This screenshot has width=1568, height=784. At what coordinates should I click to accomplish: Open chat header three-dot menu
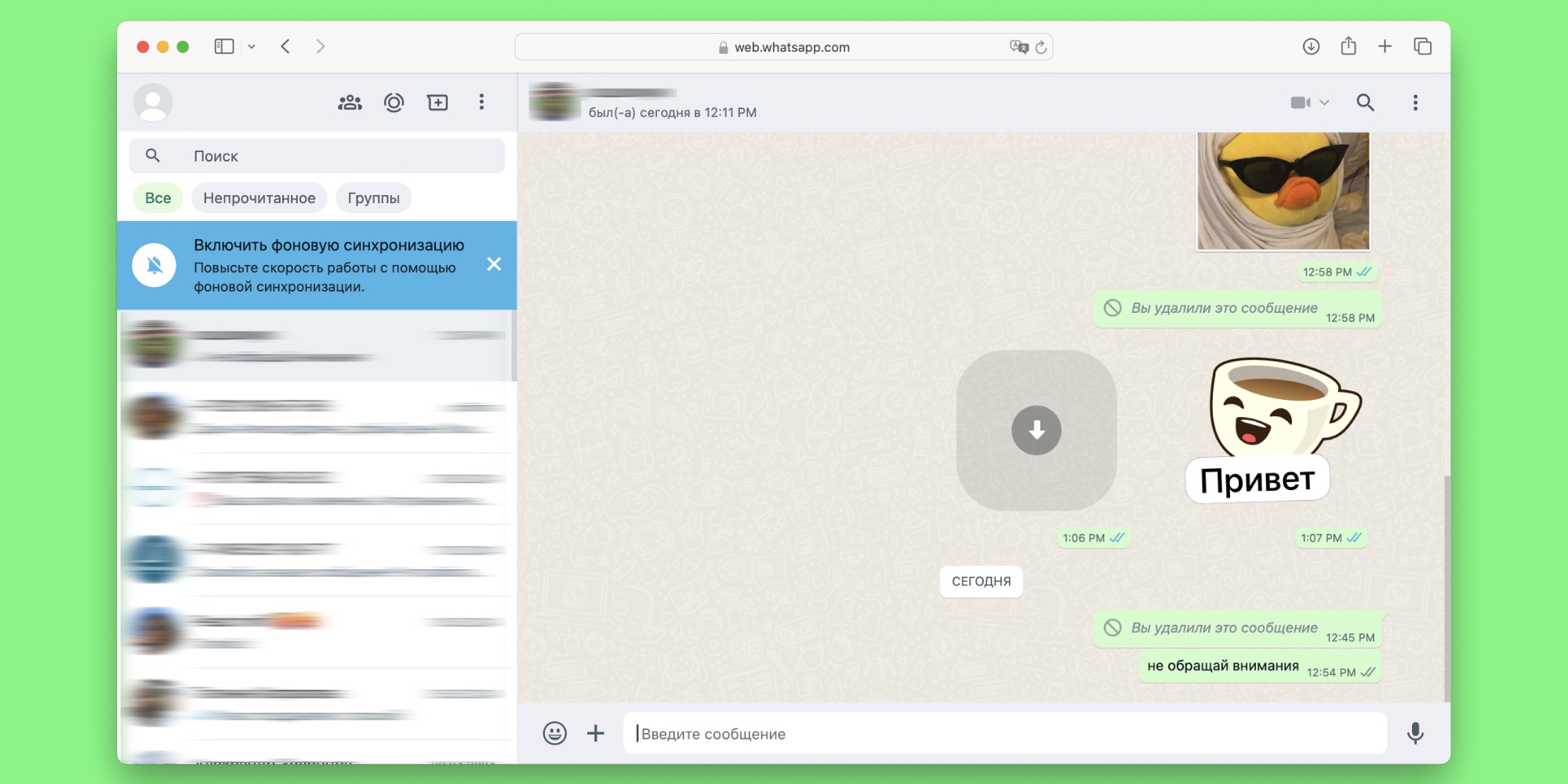1415,103
